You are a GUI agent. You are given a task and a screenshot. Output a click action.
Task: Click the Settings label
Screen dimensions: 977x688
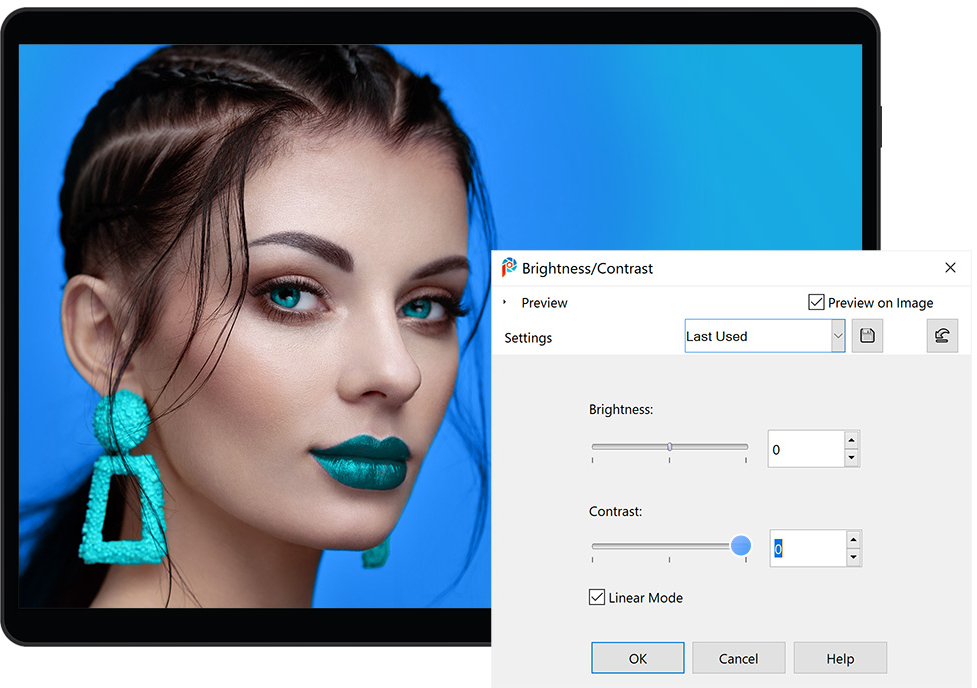(x=528, y=337)
